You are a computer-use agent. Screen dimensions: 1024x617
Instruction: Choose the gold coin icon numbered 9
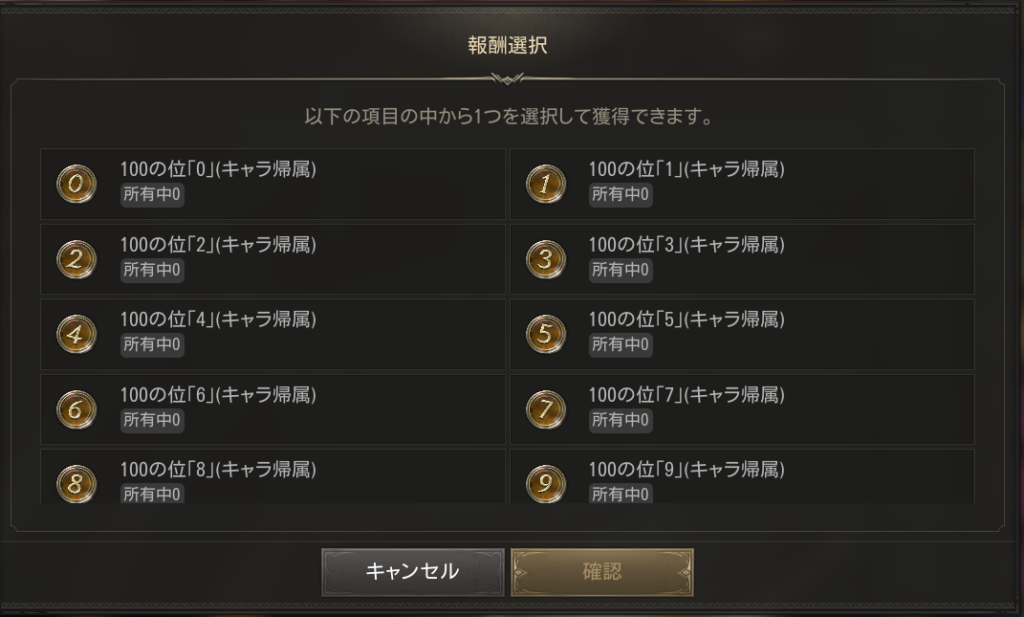545,483
